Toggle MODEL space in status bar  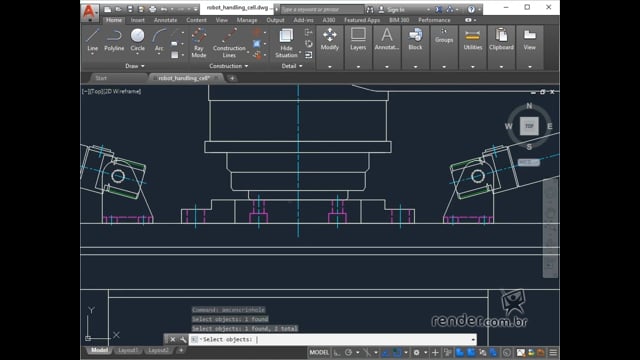coord(319,352)
